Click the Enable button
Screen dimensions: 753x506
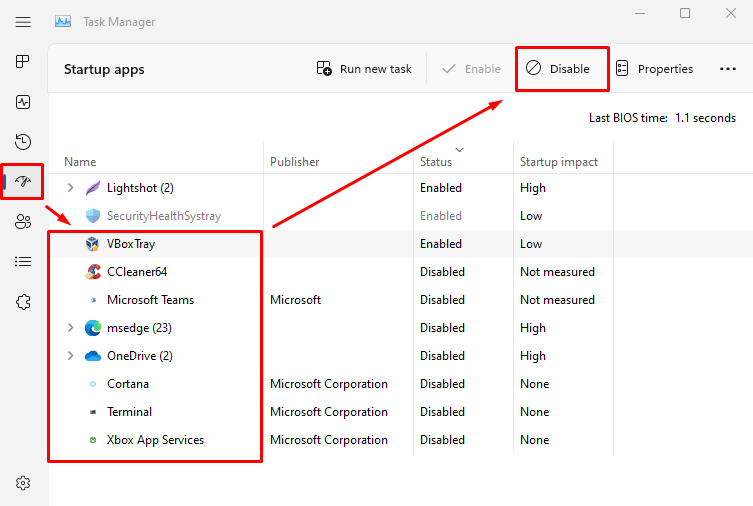471,69
